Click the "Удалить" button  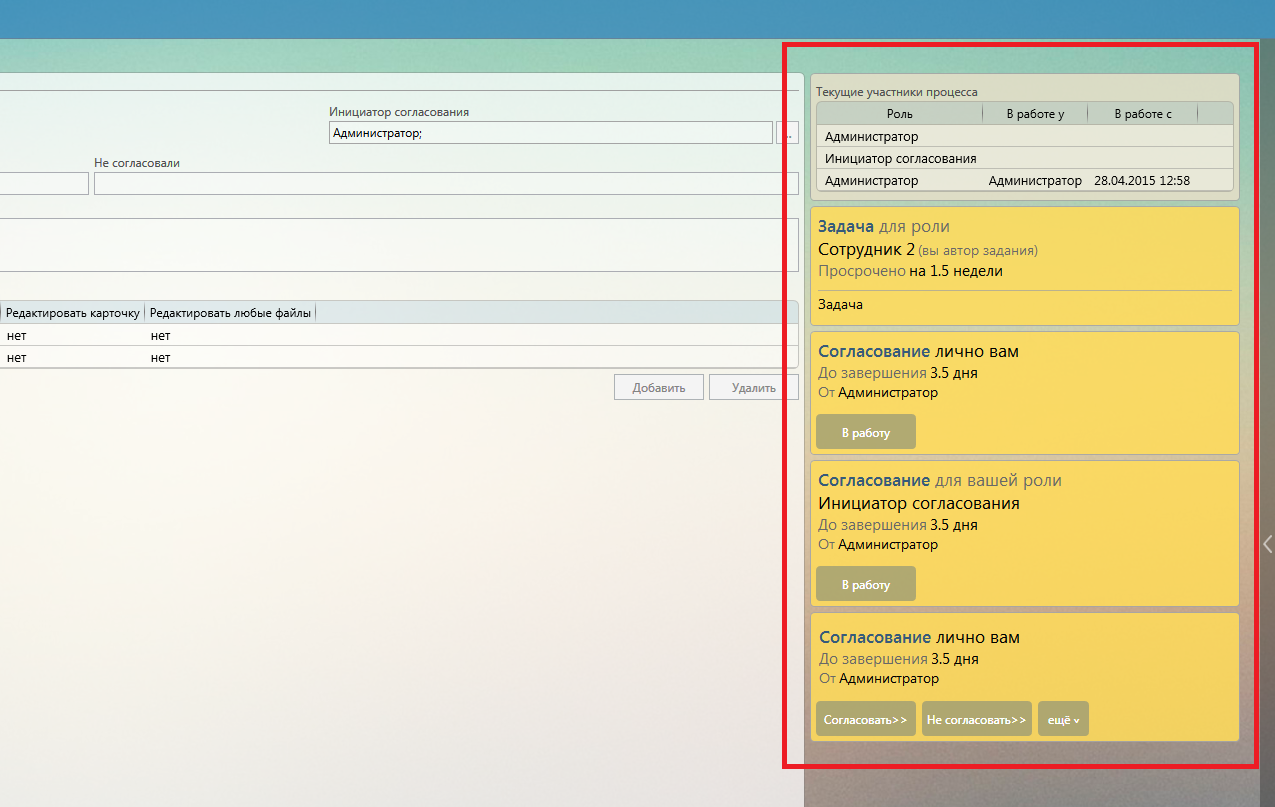[752, 387]
